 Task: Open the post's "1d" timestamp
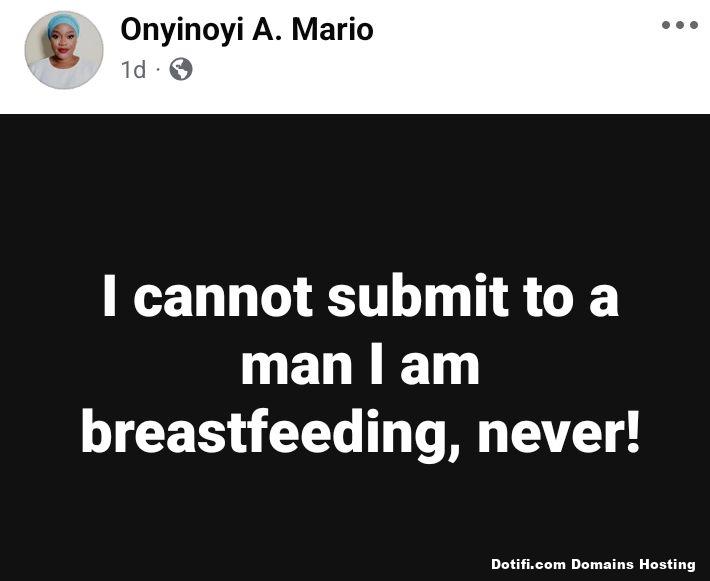pyautogui.click(x=132, y=69)
